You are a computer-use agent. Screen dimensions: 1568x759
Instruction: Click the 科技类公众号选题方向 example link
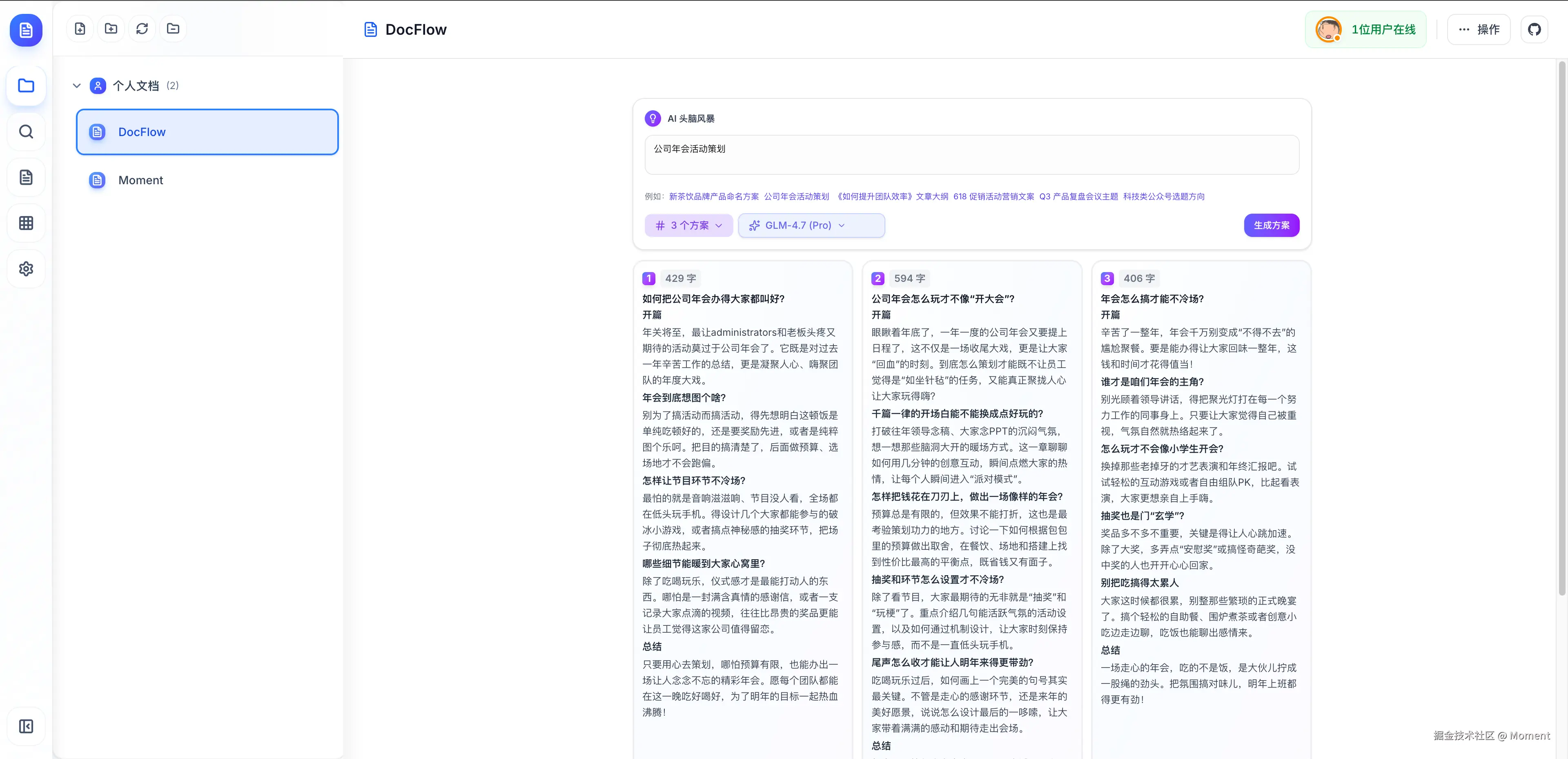point(1165,196)
